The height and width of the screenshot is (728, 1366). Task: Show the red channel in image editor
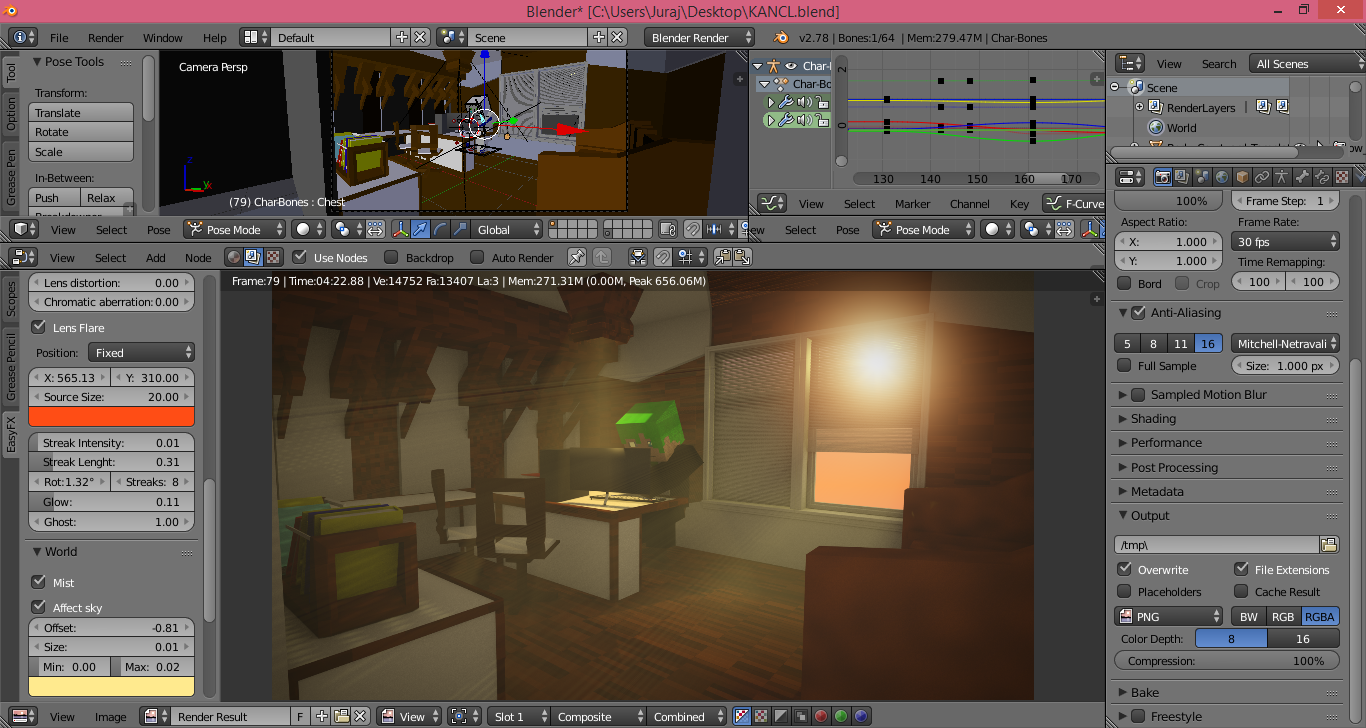(821, 716)
